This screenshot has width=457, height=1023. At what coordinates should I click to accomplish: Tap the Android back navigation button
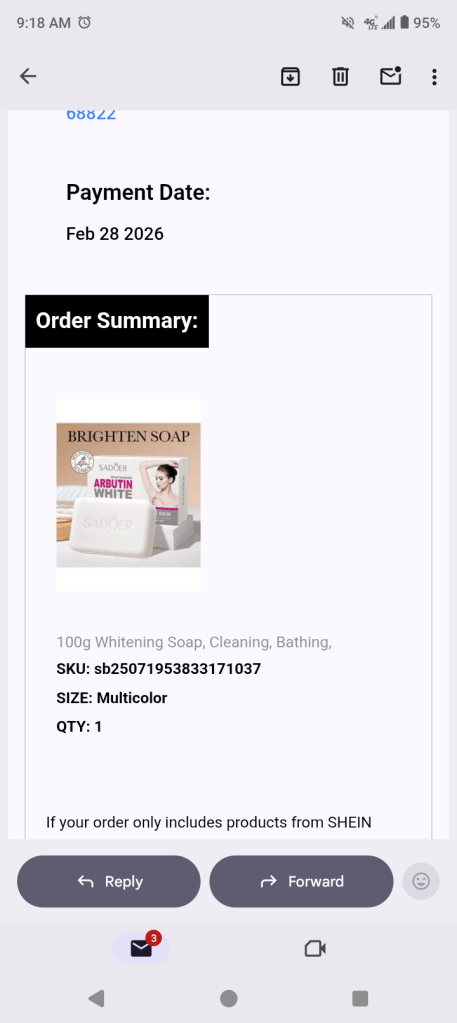click(x=96, y=998)
